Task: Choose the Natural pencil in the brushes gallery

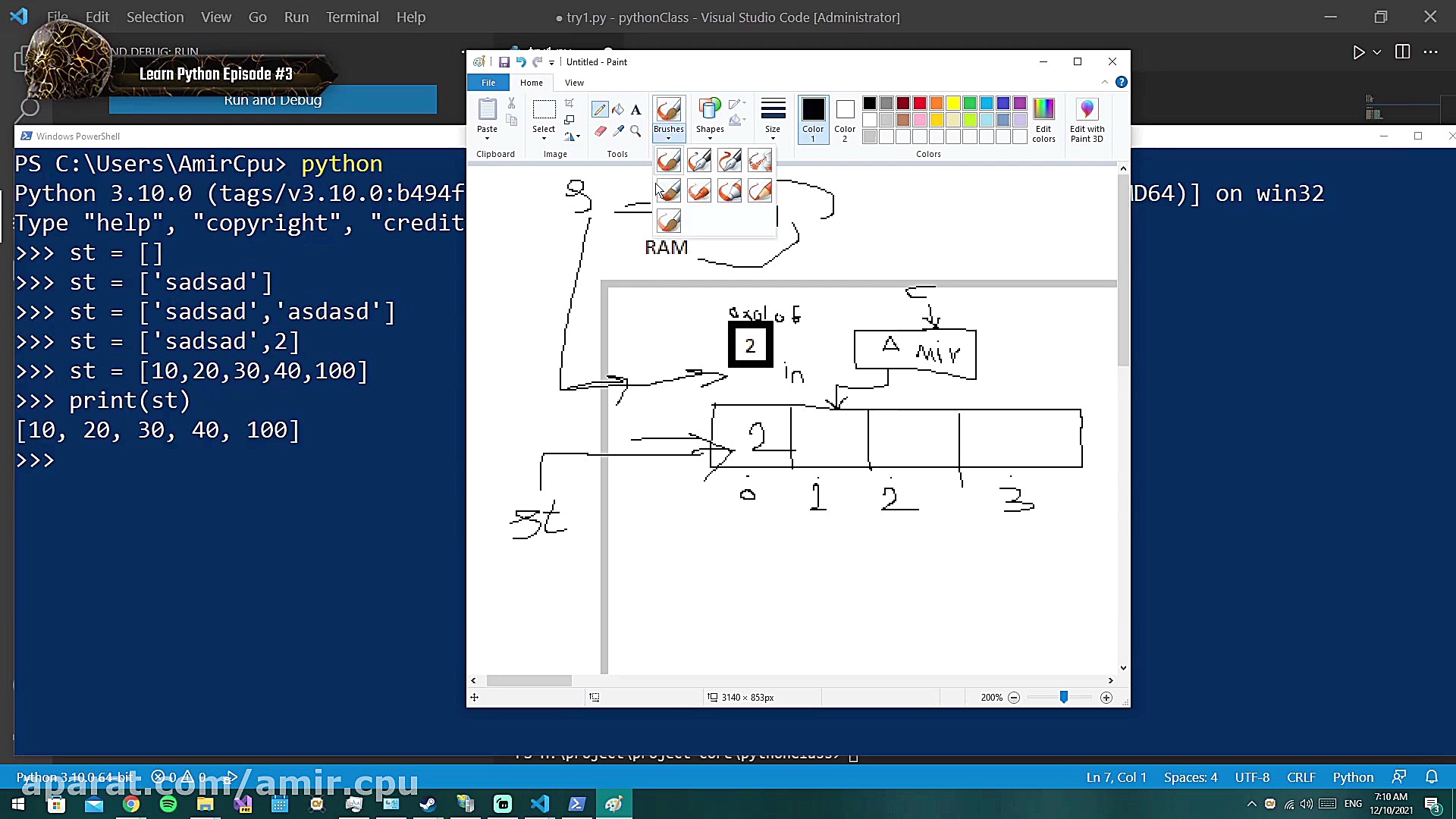Action: point(759,191)
